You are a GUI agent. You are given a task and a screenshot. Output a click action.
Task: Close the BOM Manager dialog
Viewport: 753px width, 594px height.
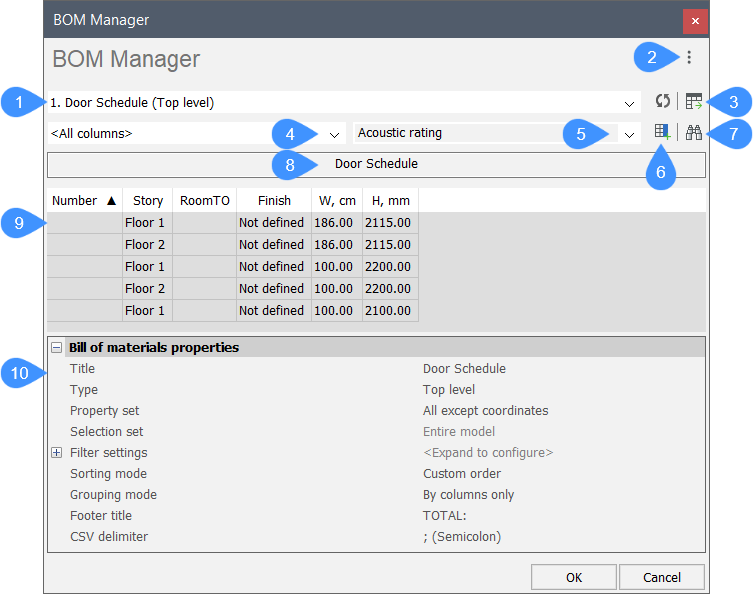(696, 21)
